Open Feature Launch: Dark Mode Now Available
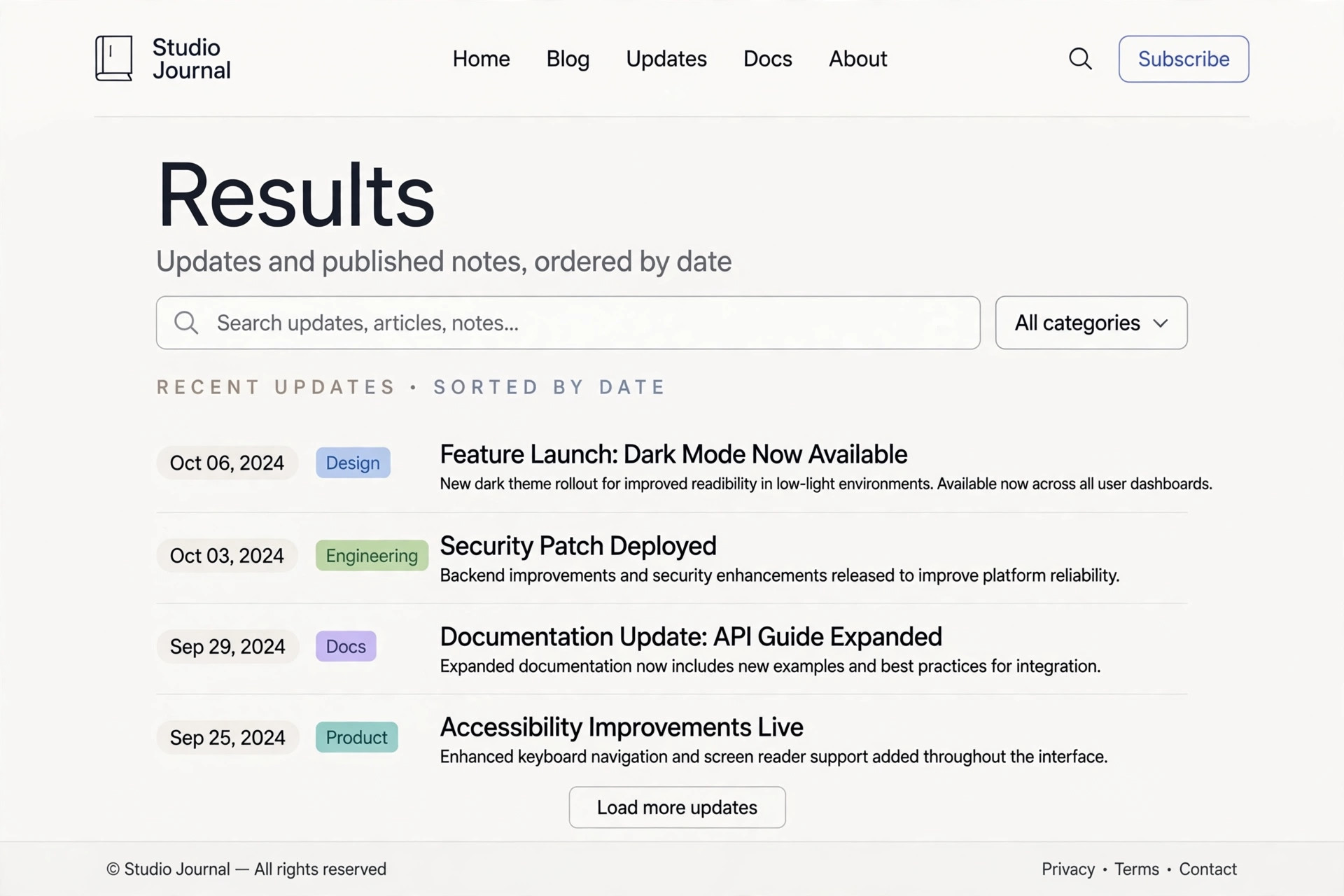The height and width of the screenshot is (896, 1344). coord(673,454)
